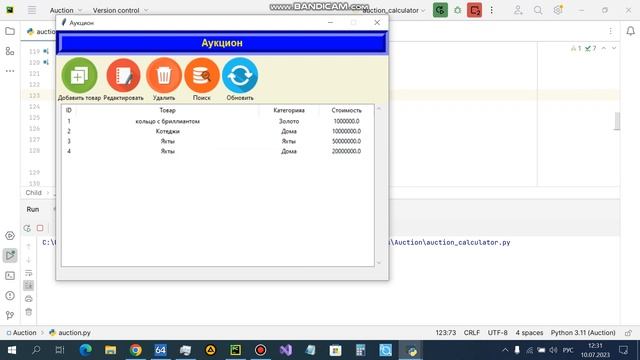Open the Поиск search icon
The width and height of the screenshot is (640, 360).
click(x=202, y=75)
